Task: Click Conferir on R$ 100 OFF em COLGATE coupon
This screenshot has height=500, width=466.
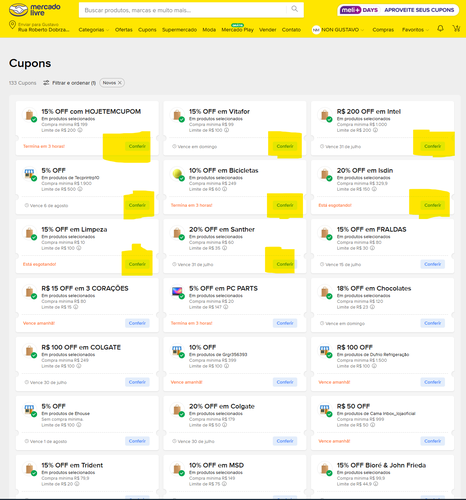Action: coord(137,382)
